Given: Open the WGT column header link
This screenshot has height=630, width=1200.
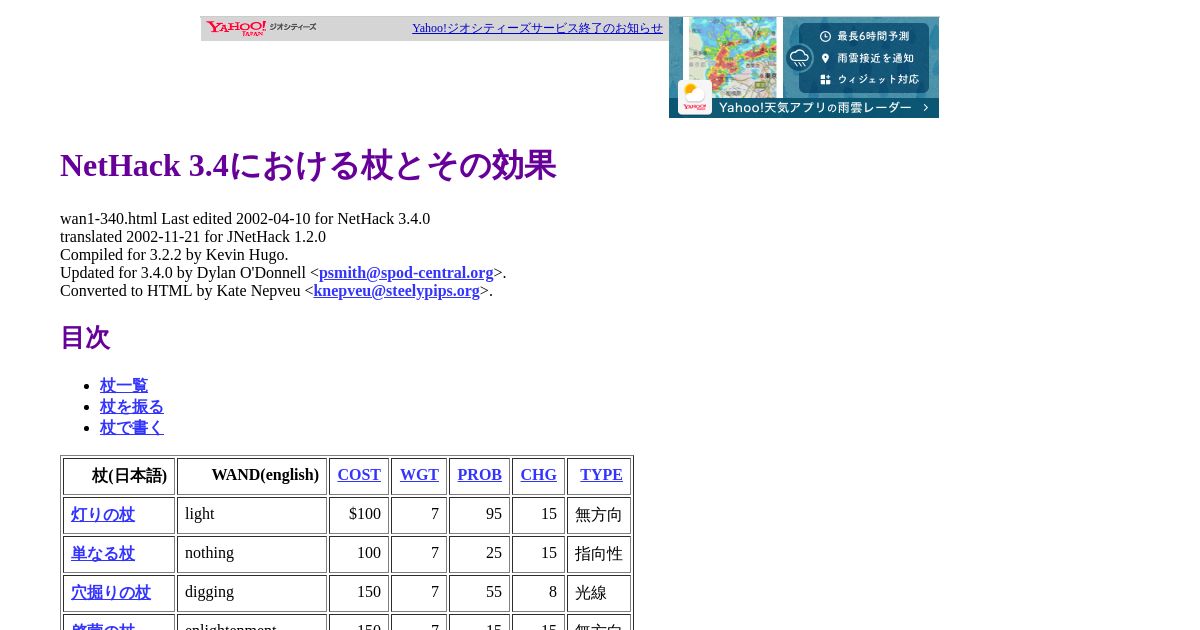Looking at the screenshot, I should pyautogui.click(x=419, y=475).
